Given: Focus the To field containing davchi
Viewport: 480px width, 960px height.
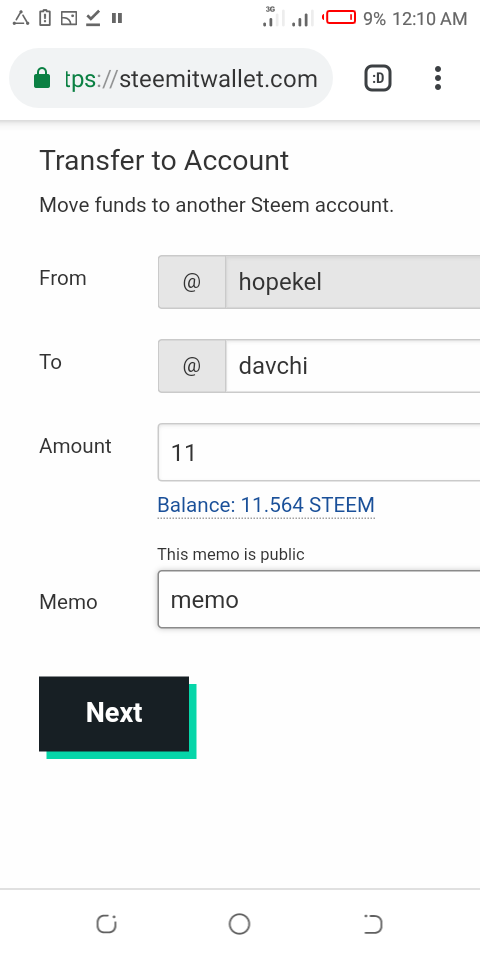Looking at the screenshot, I should click(x=353, y=366).
